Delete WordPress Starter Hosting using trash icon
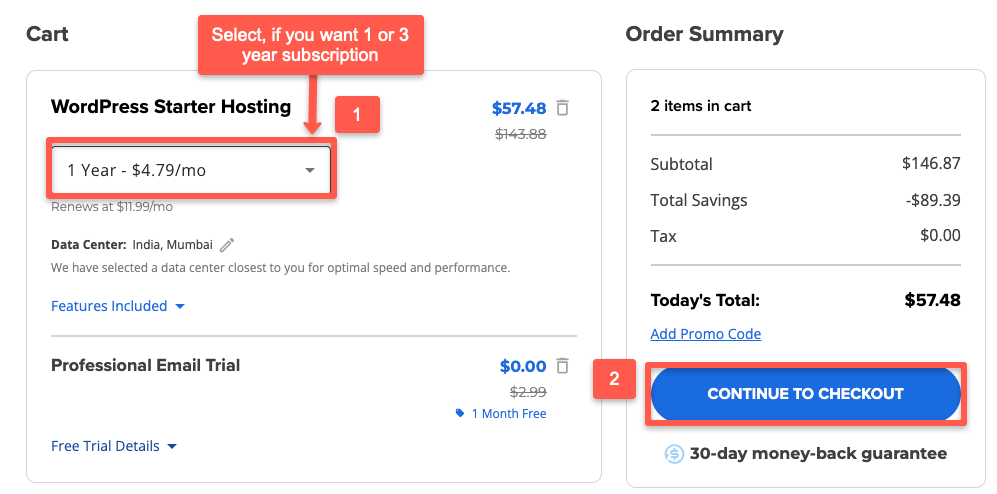The image size is (997, 494). [x=563, y=108]
